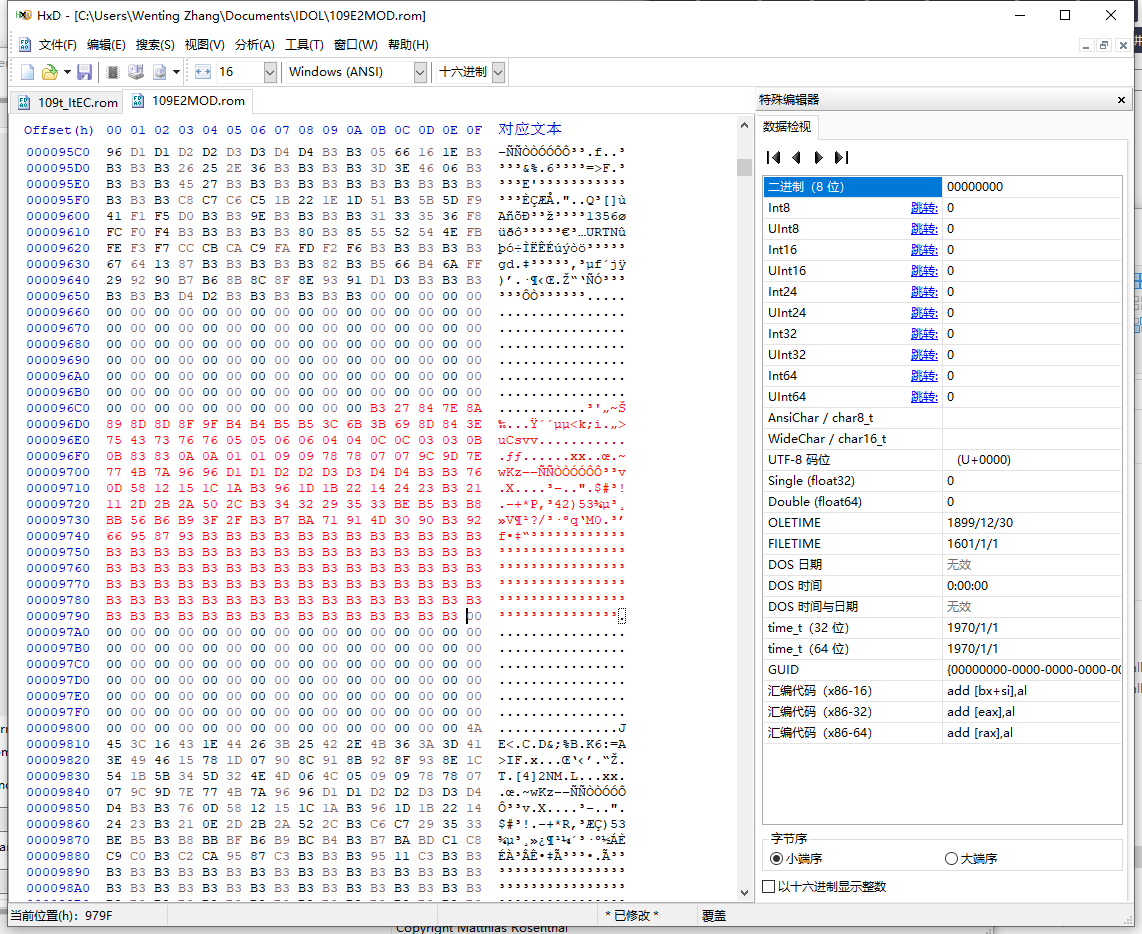Click the open disk image icon
Viewport: 1142px width, 934px height.
[160, 72]
